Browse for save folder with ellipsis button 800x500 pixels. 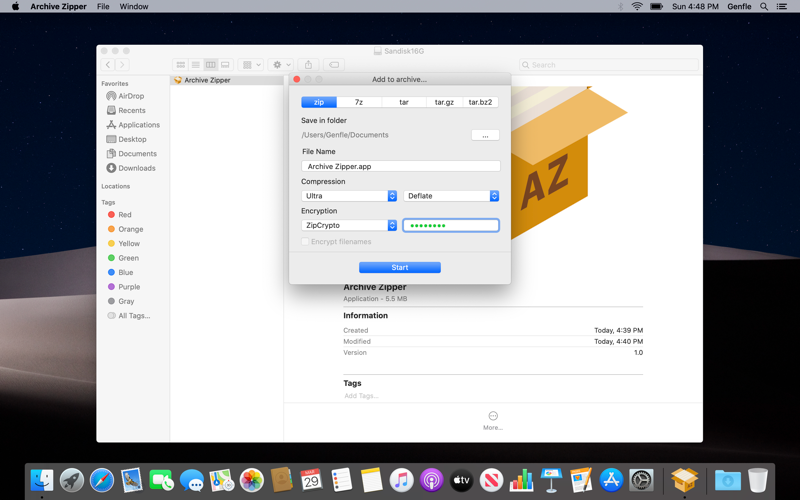(x=485, y=135)
